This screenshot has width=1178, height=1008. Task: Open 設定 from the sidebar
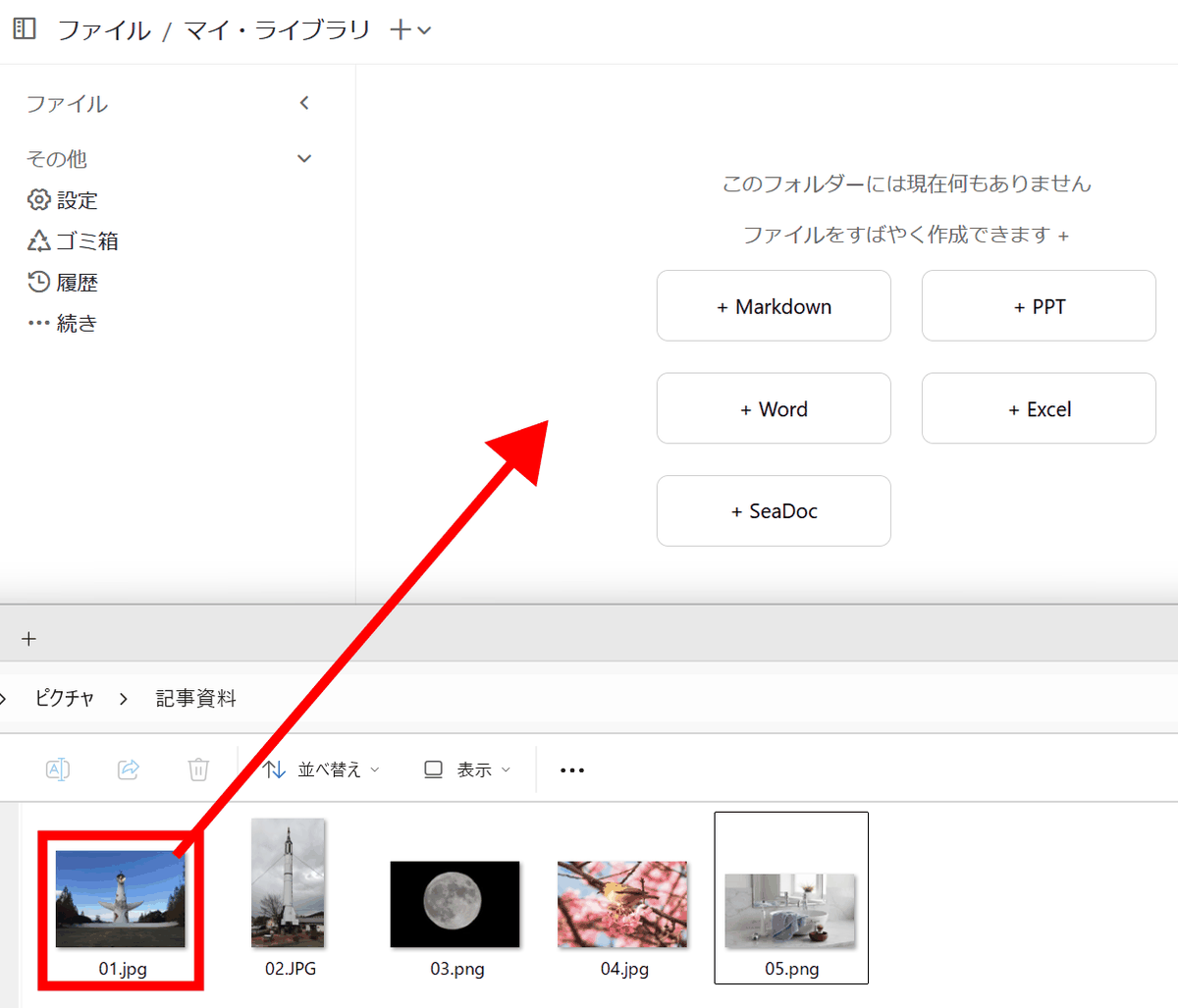[64, 200]
